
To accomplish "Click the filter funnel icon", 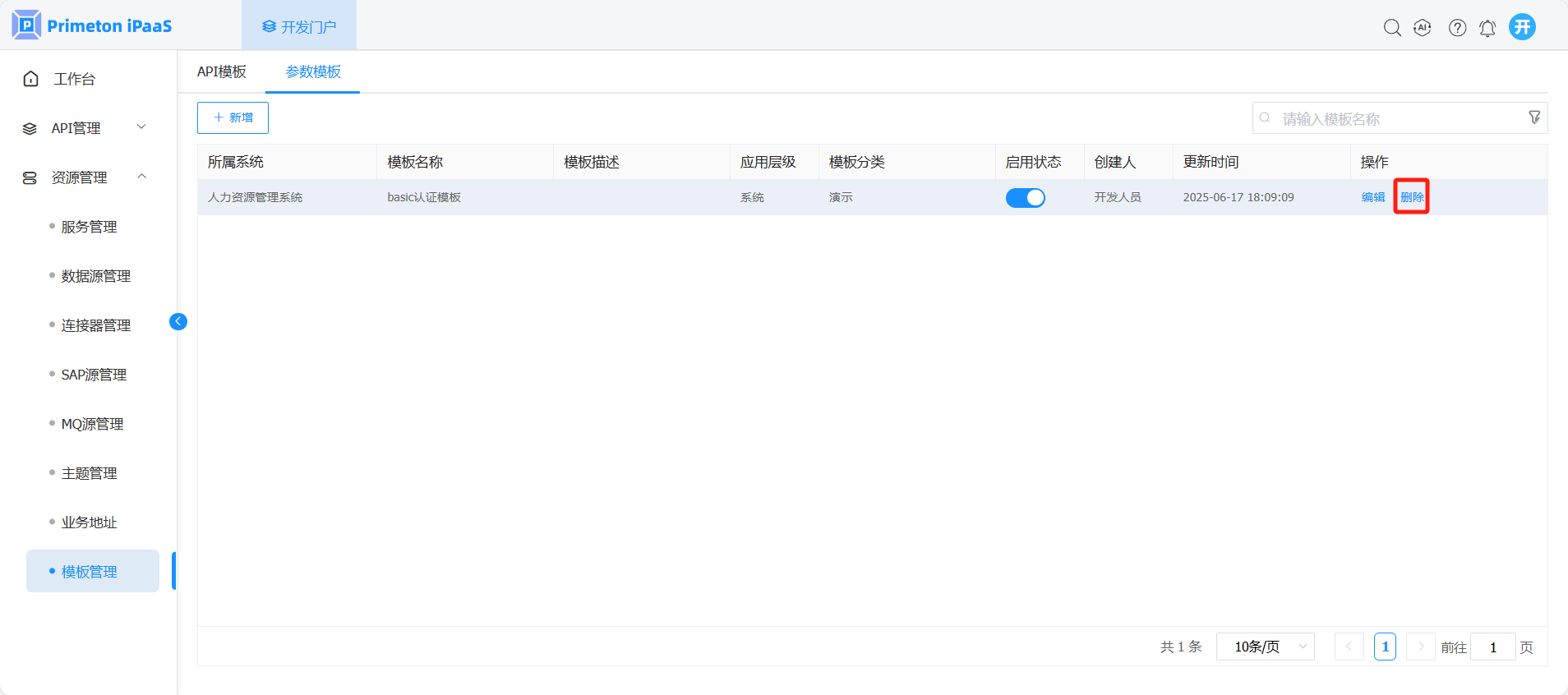I will 1533,117.
